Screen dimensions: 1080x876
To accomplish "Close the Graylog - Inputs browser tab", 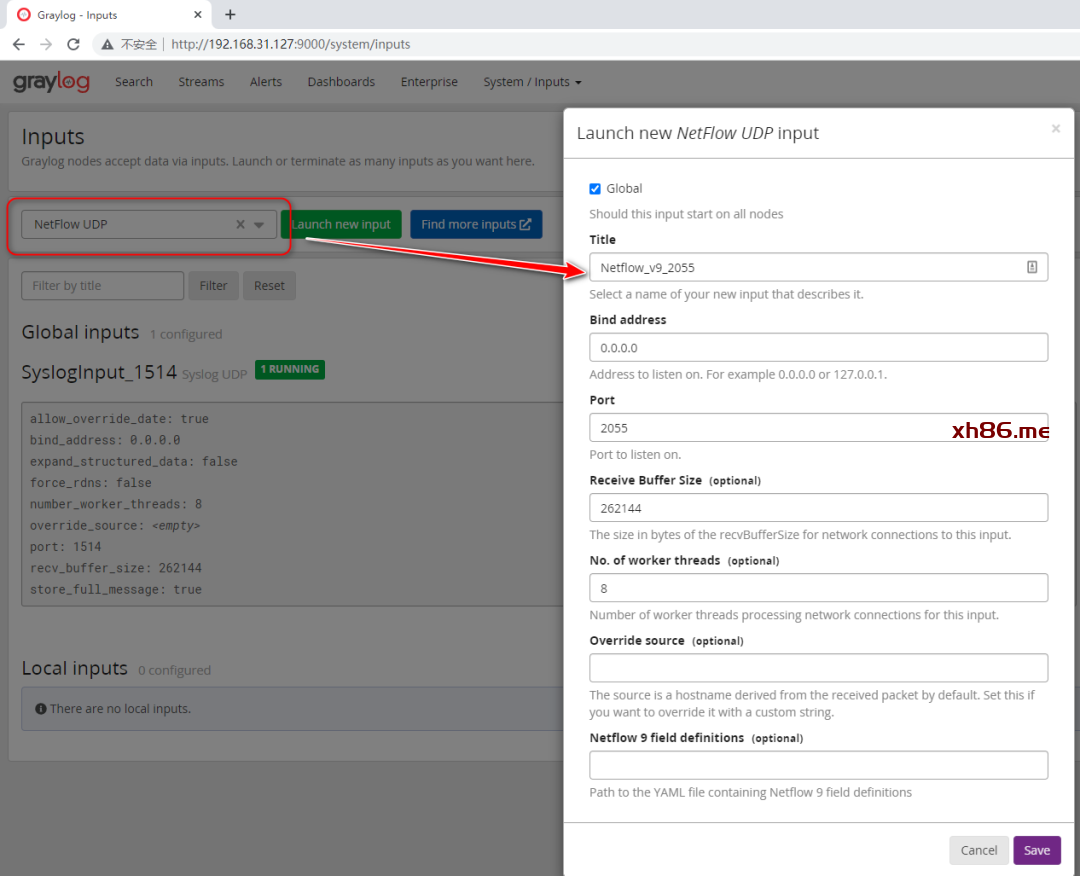I will point(198,15).
